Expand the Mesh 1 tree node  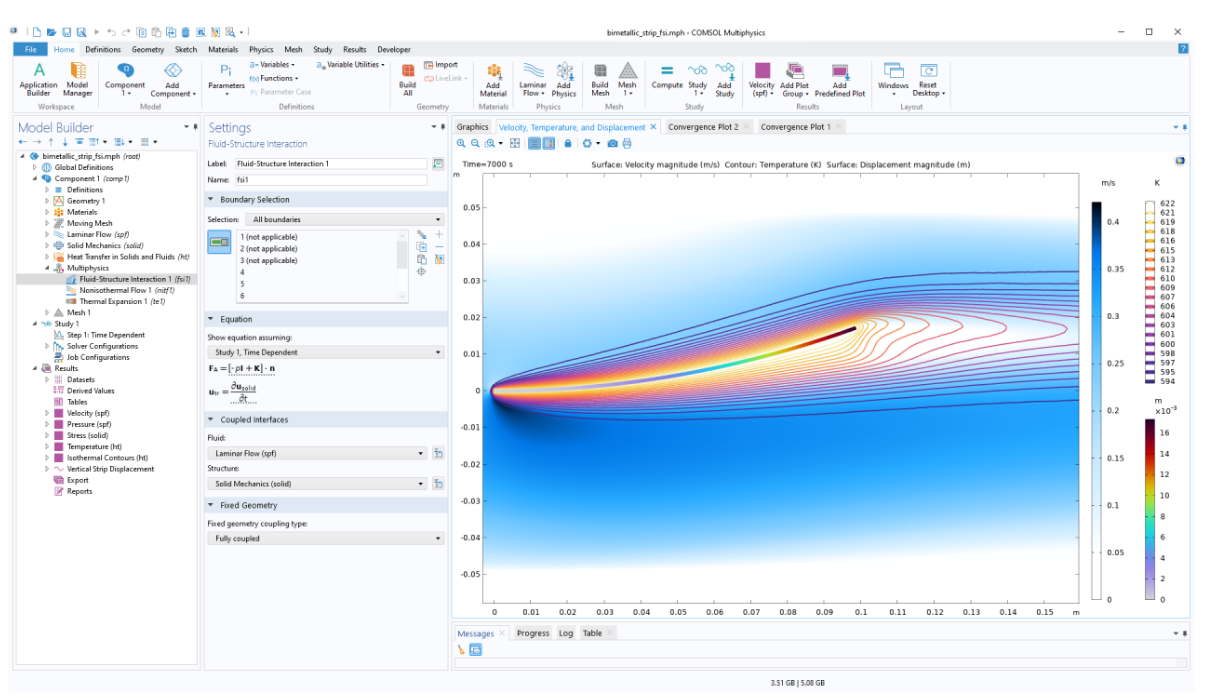pos(46,312)
